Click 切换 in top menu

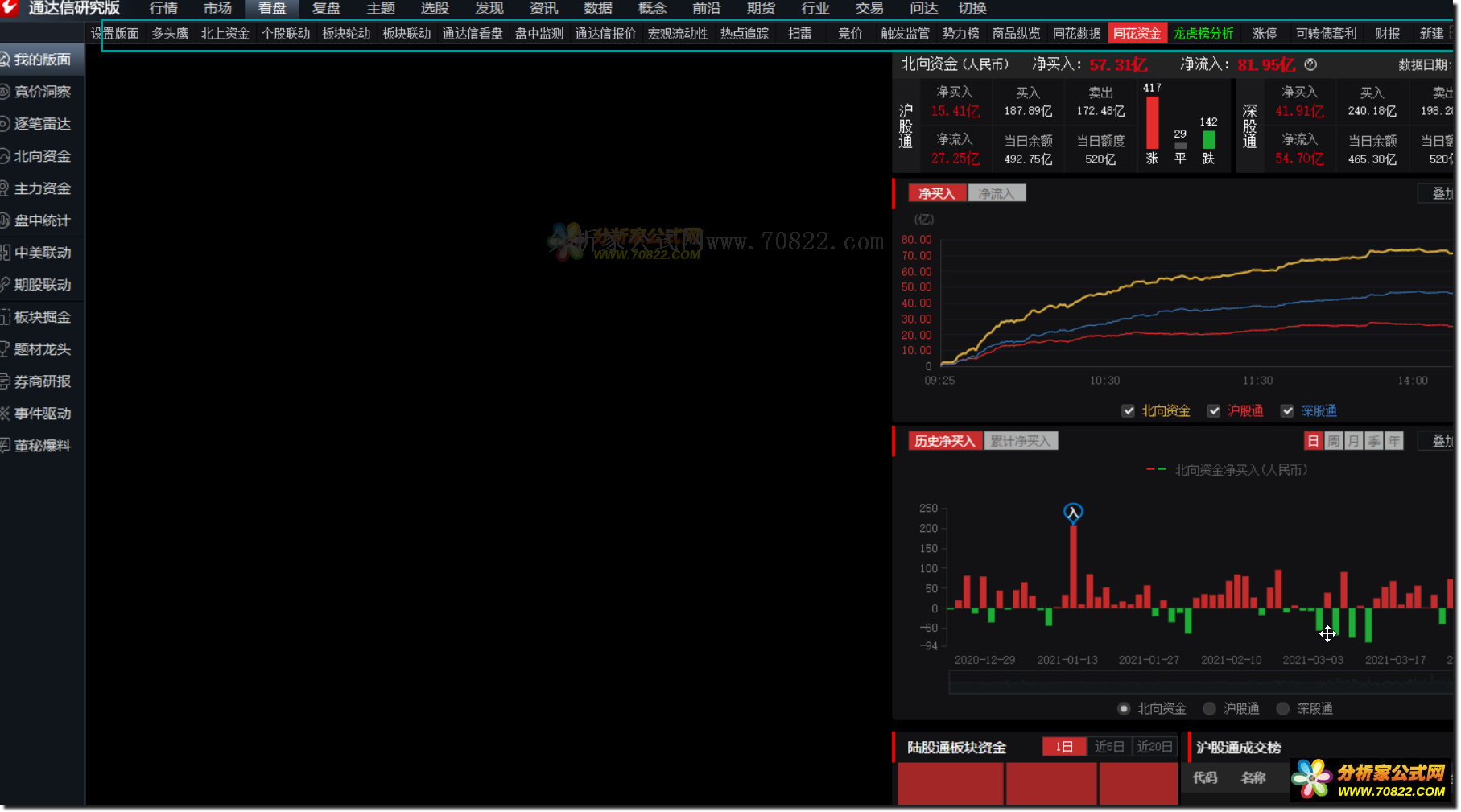pyautogui.click(x=972, y=8)
